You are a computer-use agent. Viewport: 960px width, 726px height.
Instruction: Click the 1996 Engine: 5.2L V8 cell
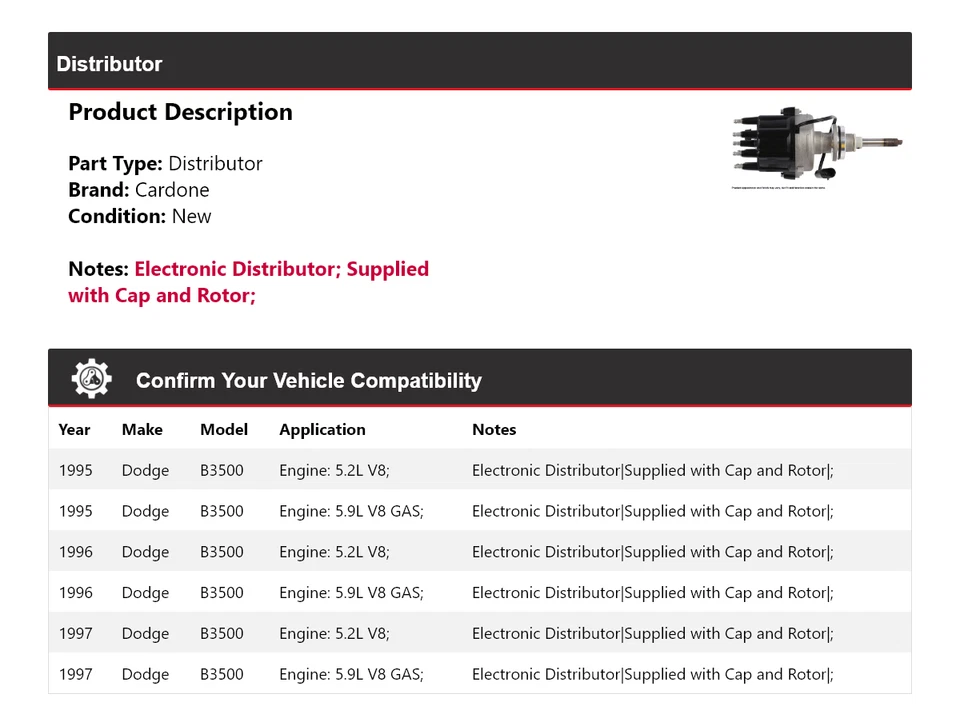point(334,552)
